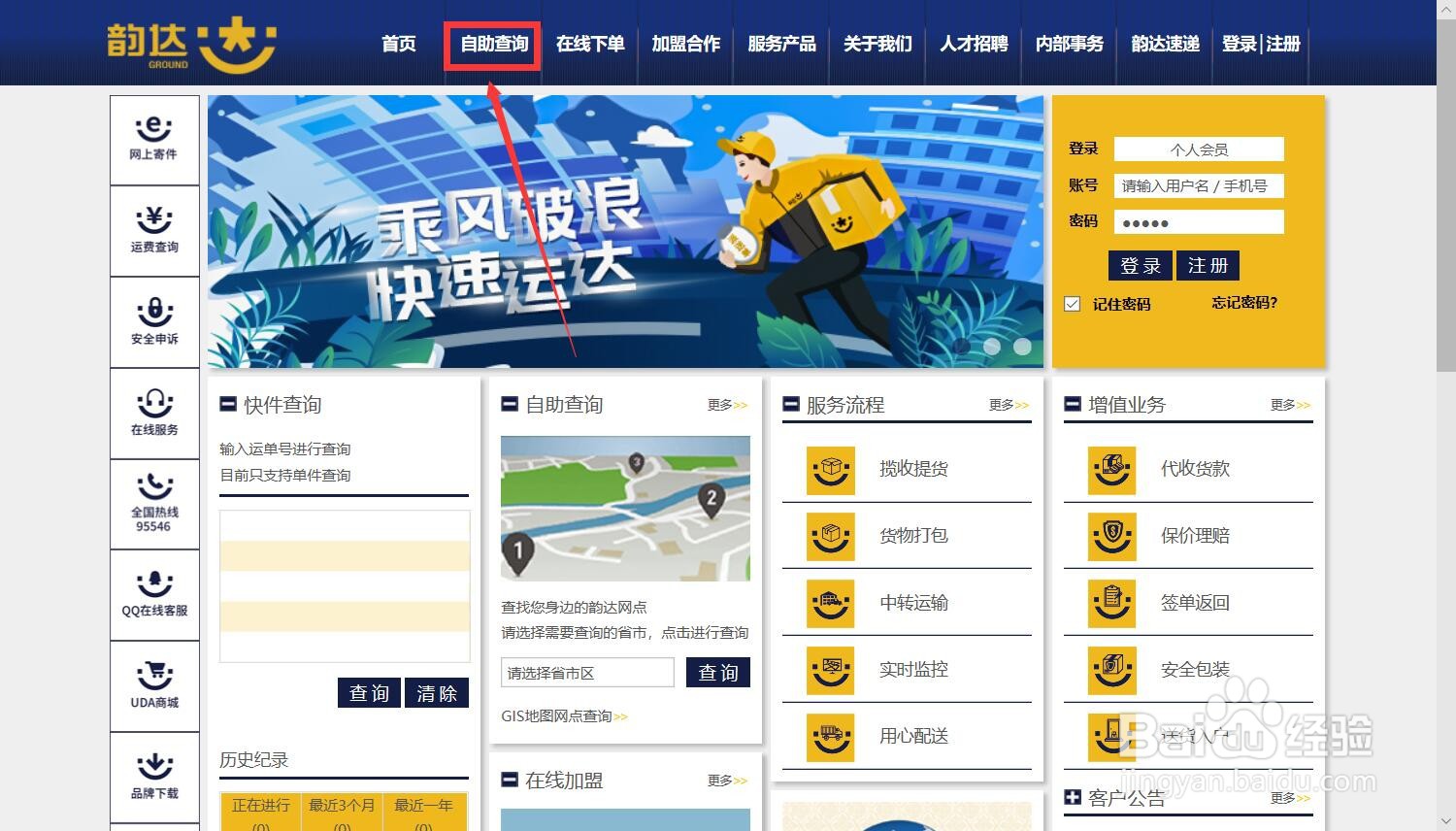Select the 最近3个月 history tab
The image size is (1456, 831).
(342, 814)
